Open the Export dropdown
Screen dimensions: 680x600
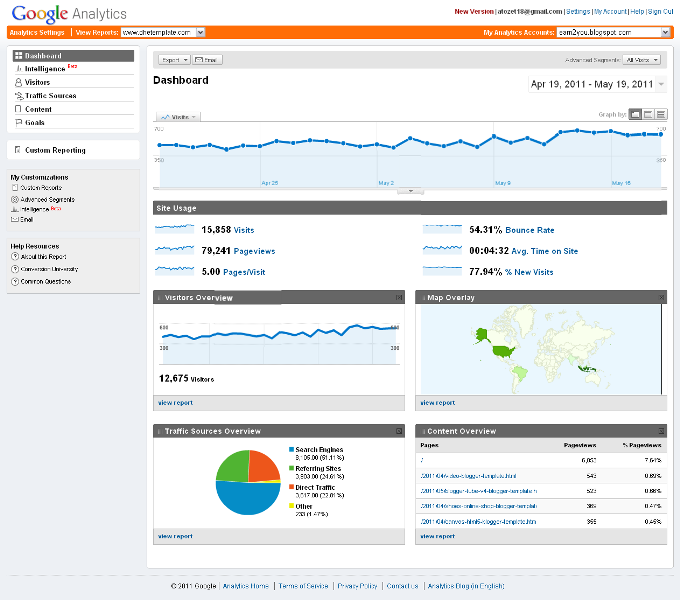coord(174,60)
